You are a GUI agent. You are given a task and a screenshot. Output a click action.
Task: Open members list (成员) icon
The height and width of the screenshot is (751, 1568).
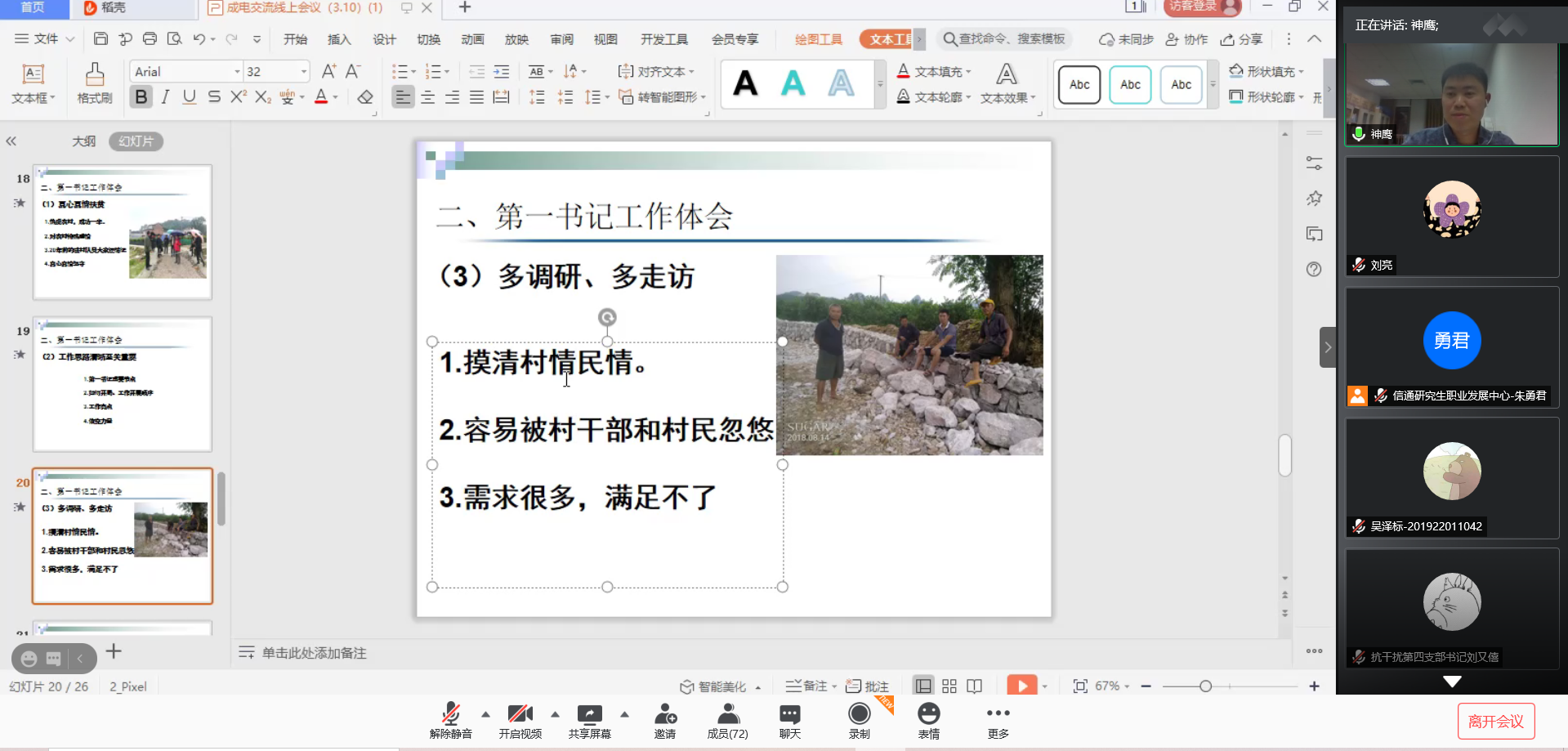pyautogui.click(x=727, y=714)
